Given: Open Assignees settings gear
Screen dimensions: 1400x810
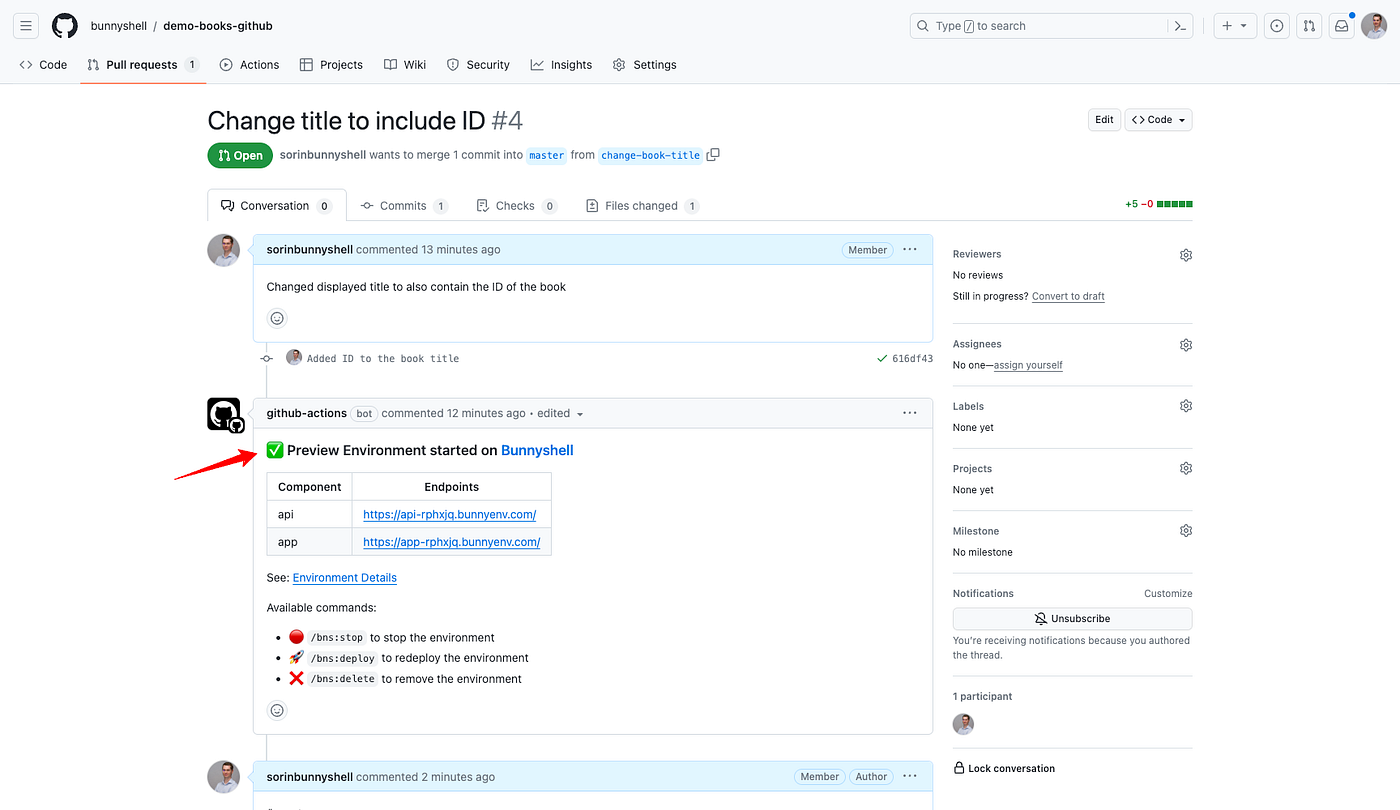Looking at the screenshot, I should tap(1186, 345).
